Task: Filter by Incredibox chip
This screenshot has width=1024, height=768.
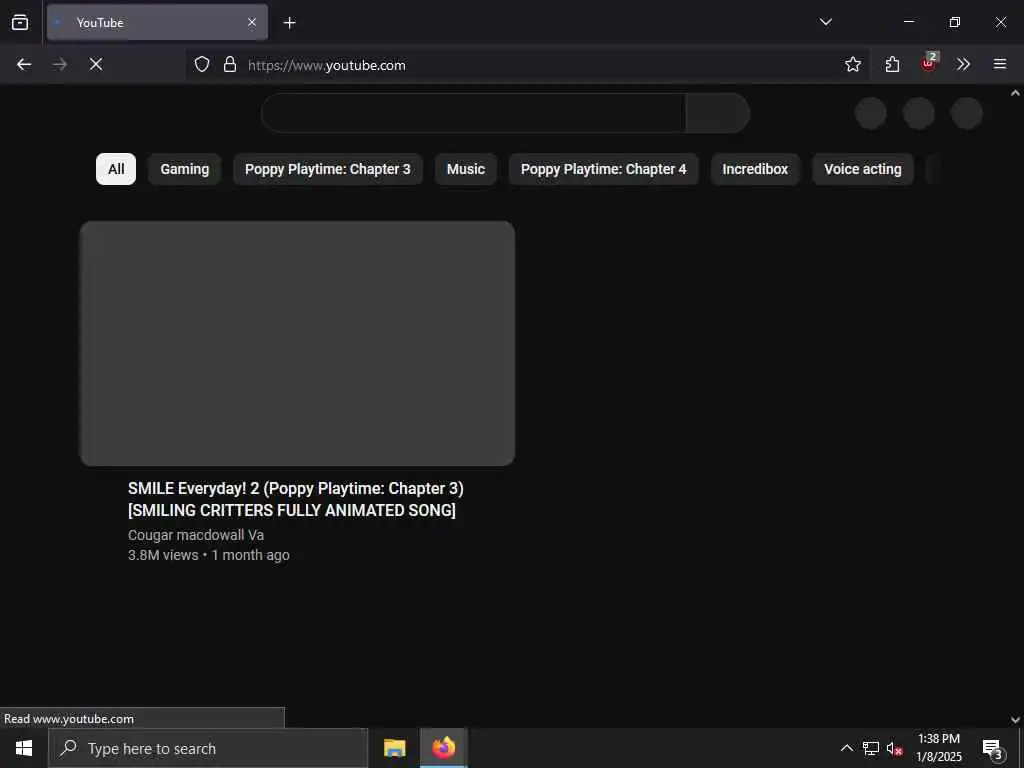Action: [755, 169]
